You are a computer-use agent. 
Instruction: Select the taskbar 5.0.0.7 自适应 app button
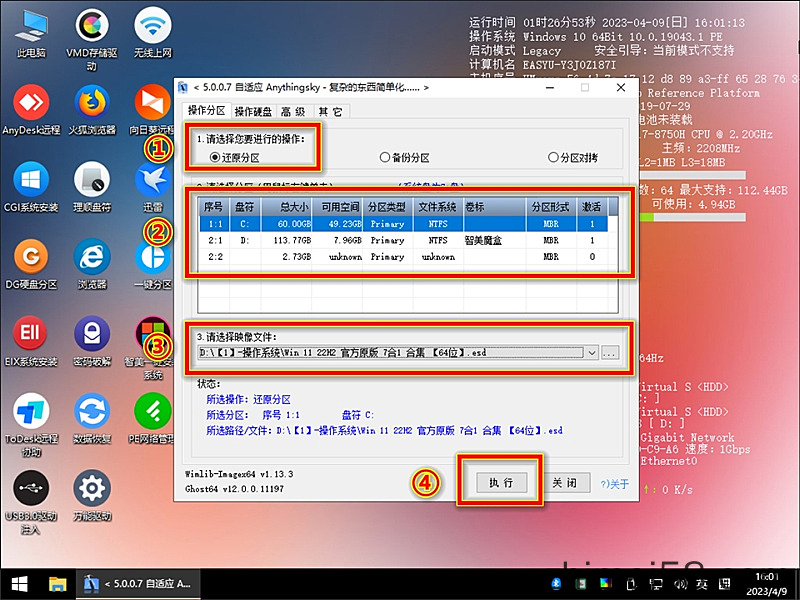138,584
